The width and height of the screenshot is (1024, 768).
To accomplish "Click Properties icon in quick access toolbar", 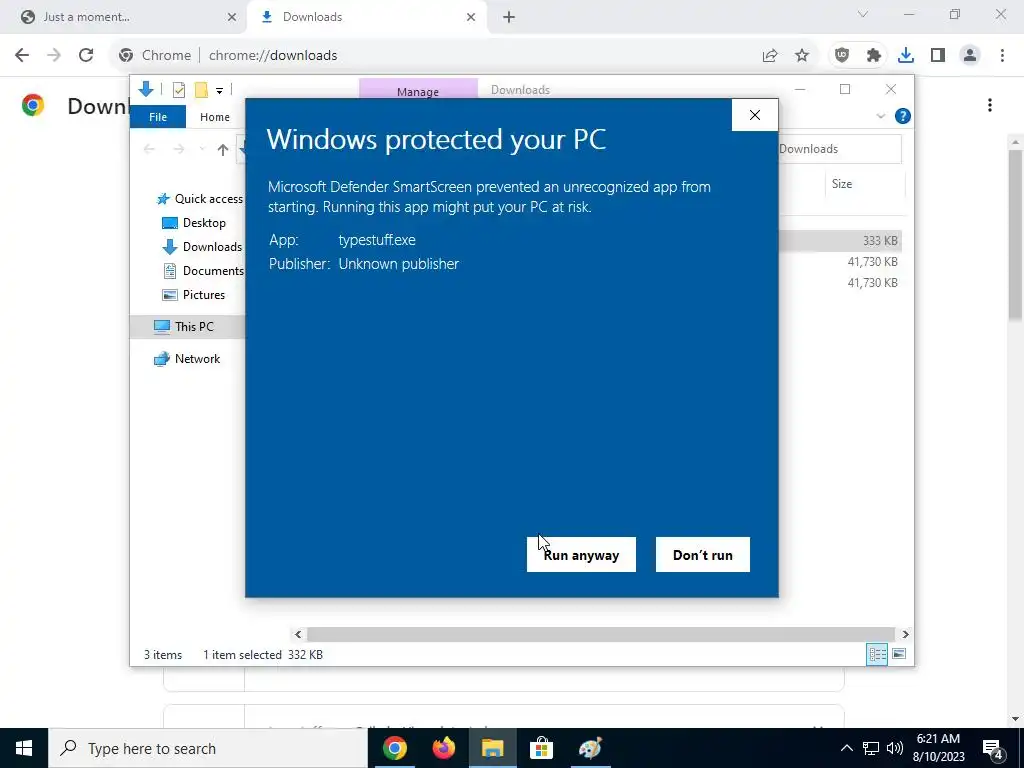I will click(x=178, y=90).
